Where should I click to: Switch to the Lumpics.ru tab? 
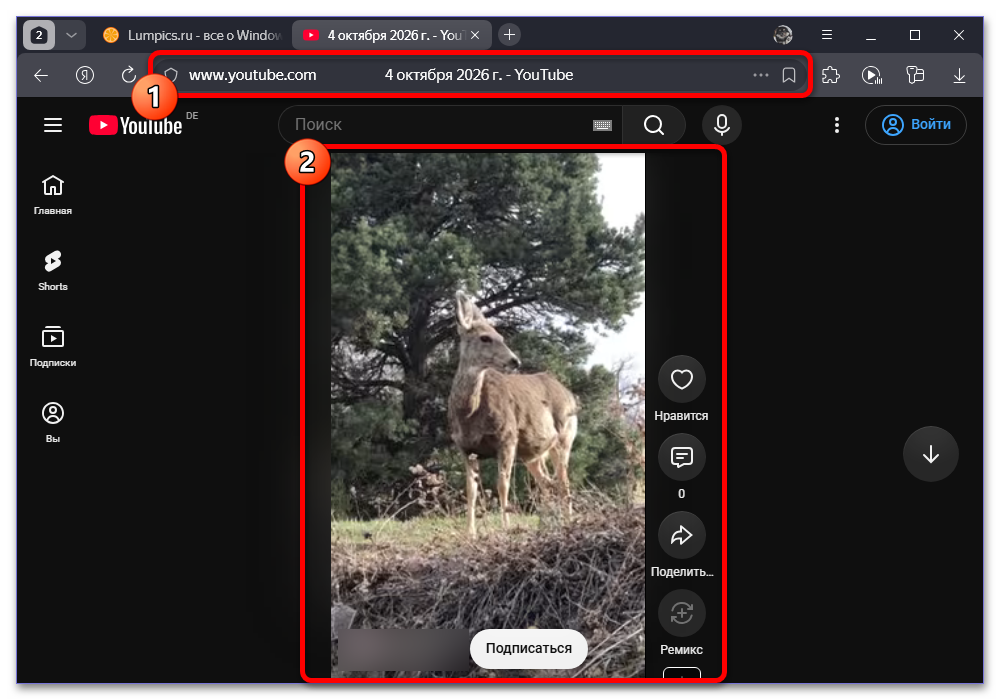click(193, 35)
